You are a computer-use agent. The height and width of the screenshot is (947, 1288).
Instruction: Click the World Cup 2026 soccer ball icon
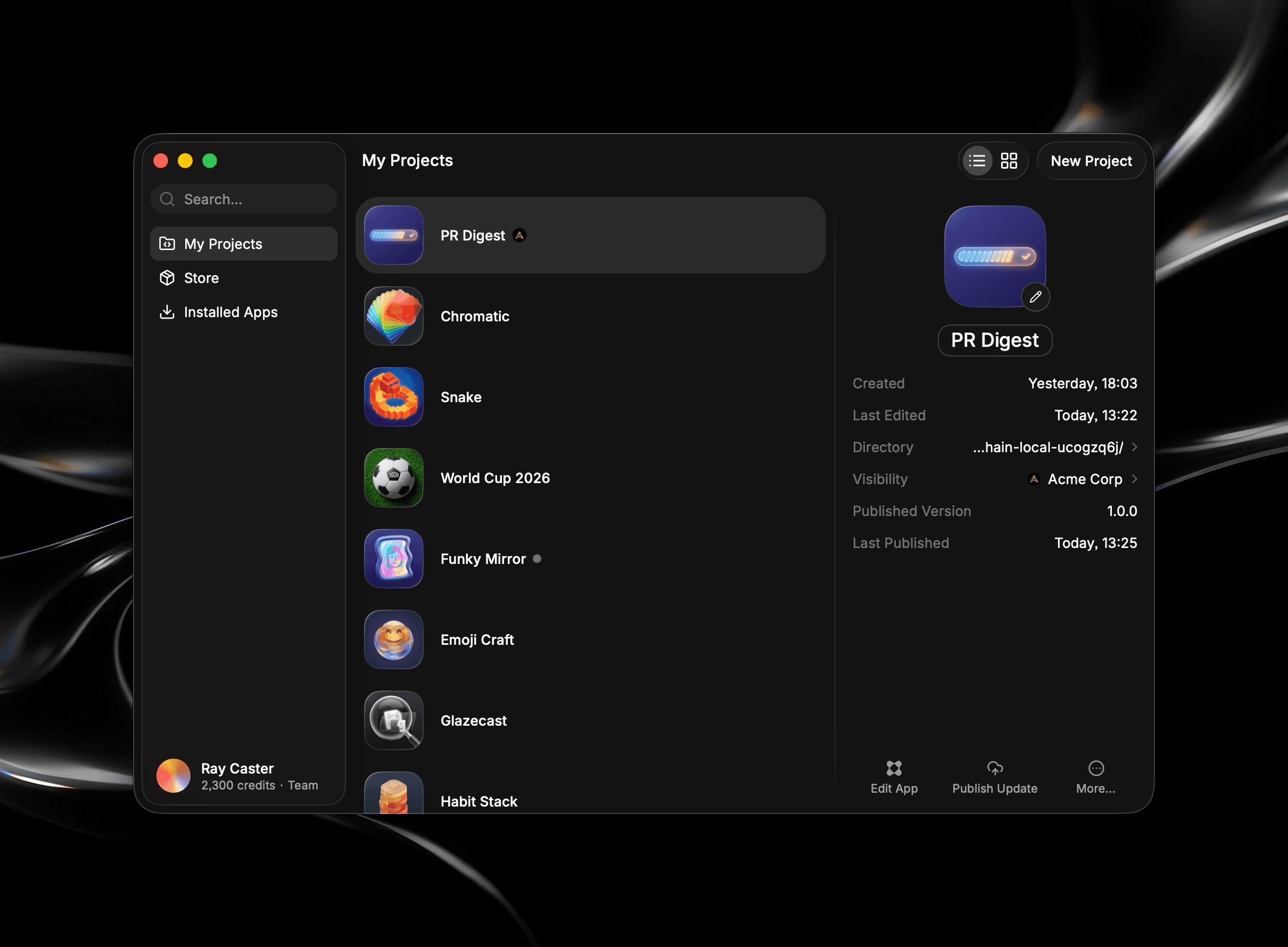pyautogui.click(x=393, y=478)
